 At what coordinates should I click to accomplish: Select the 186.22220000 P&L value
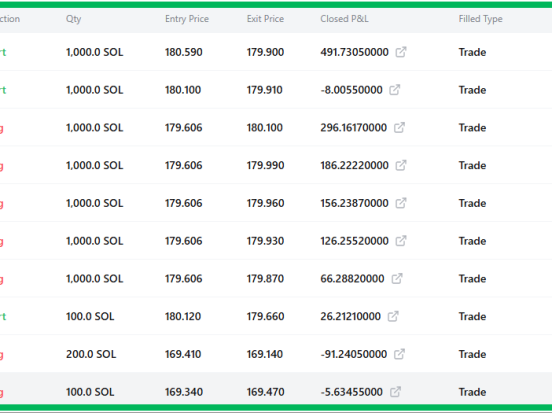tap(355, 165)
